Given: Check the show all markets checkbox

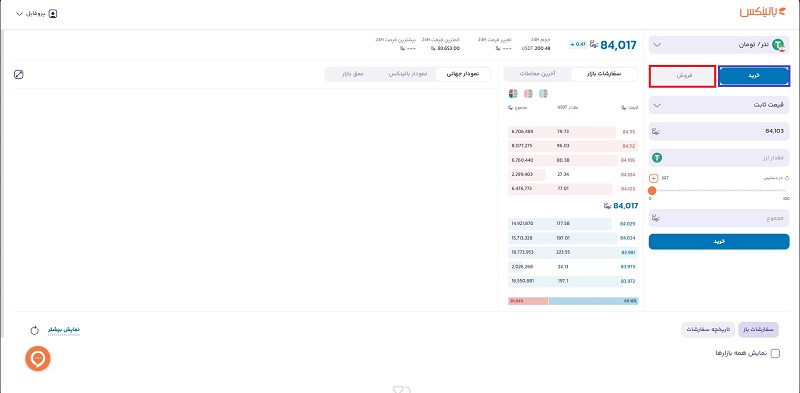Looking at the screenshot, I should coord(776,353).
